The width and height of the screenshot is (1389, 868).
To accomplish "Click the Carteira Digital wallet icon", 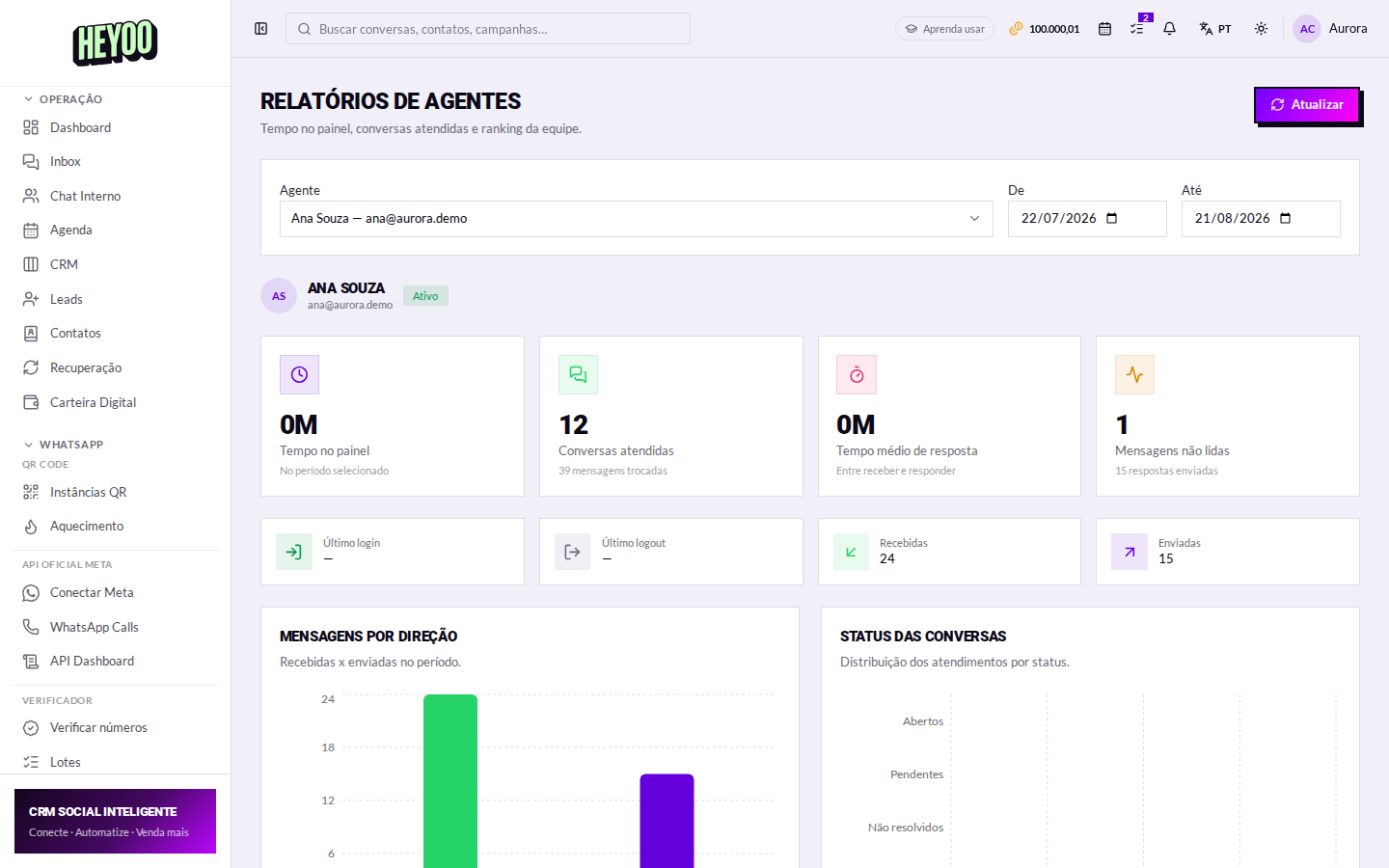I will [31, 402].
